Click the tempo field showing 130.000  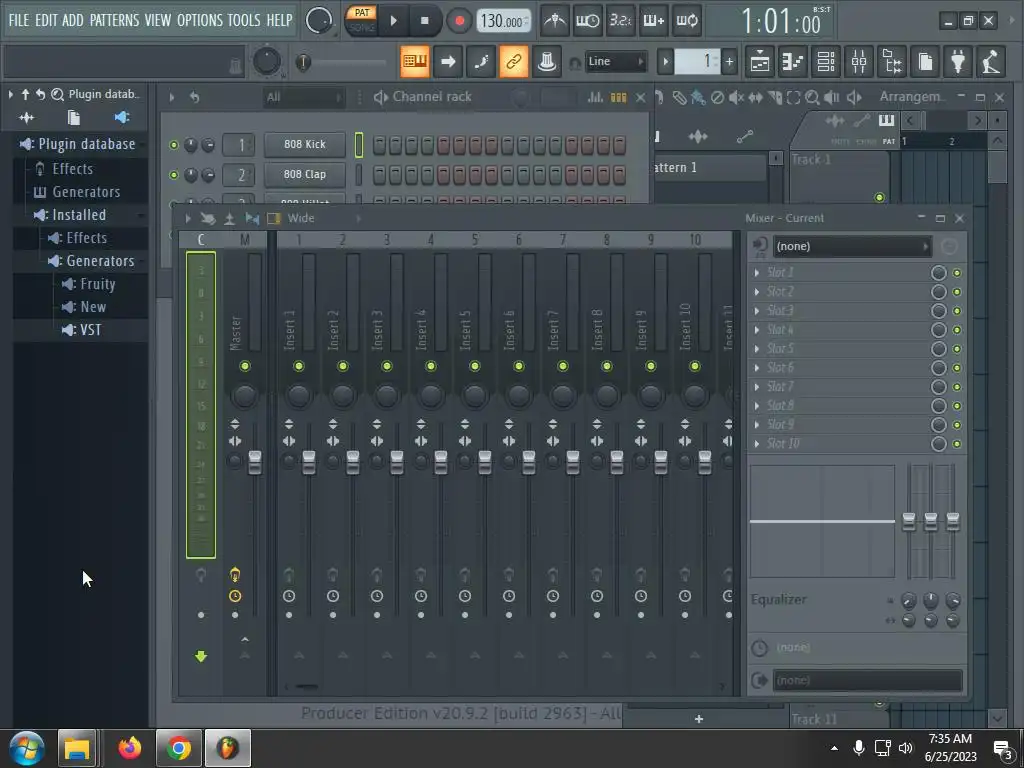(x=503, y=22)
